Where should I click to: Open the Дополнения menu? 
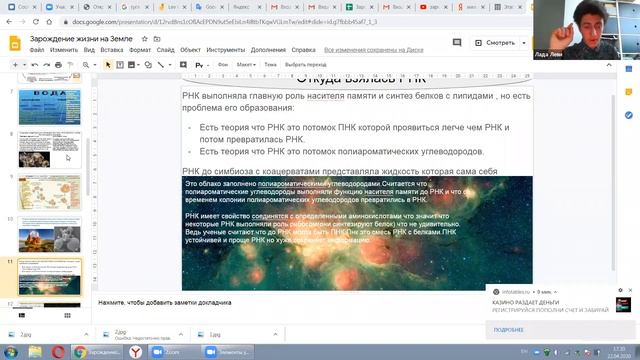tap(268, 50)
